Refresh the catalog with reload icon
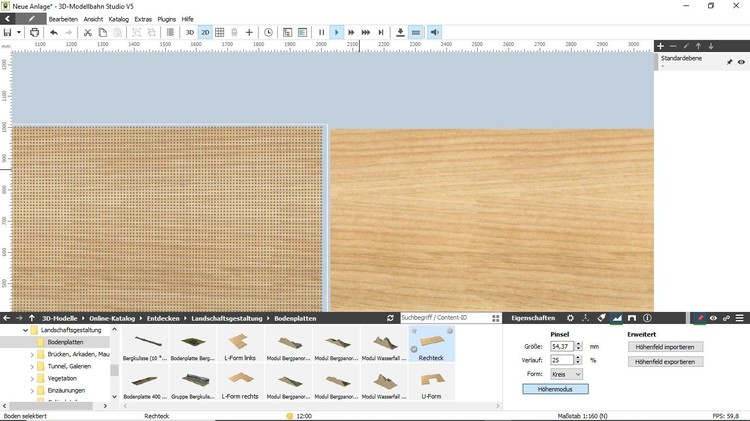The image size is (750, 421). 390,318
